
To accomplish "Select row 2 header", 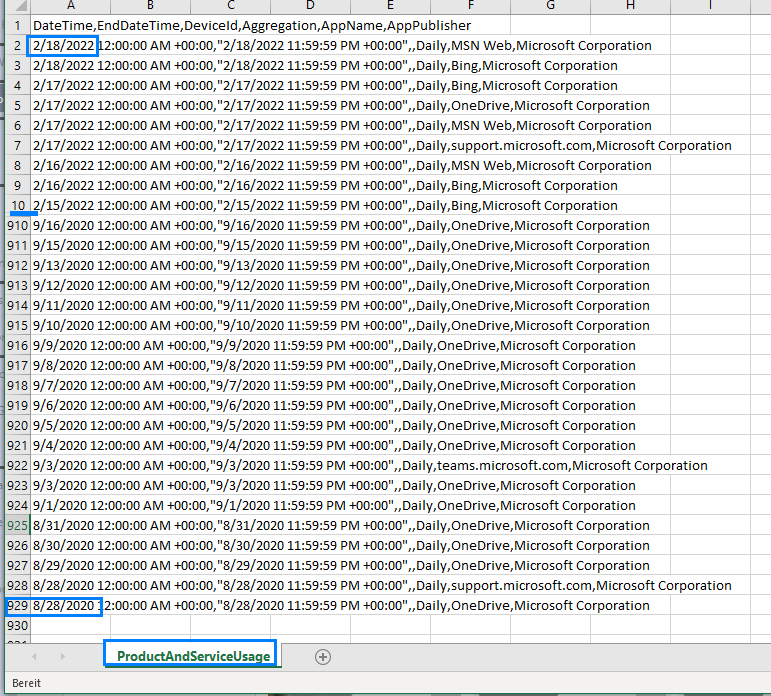I will [x=18, y=46].
